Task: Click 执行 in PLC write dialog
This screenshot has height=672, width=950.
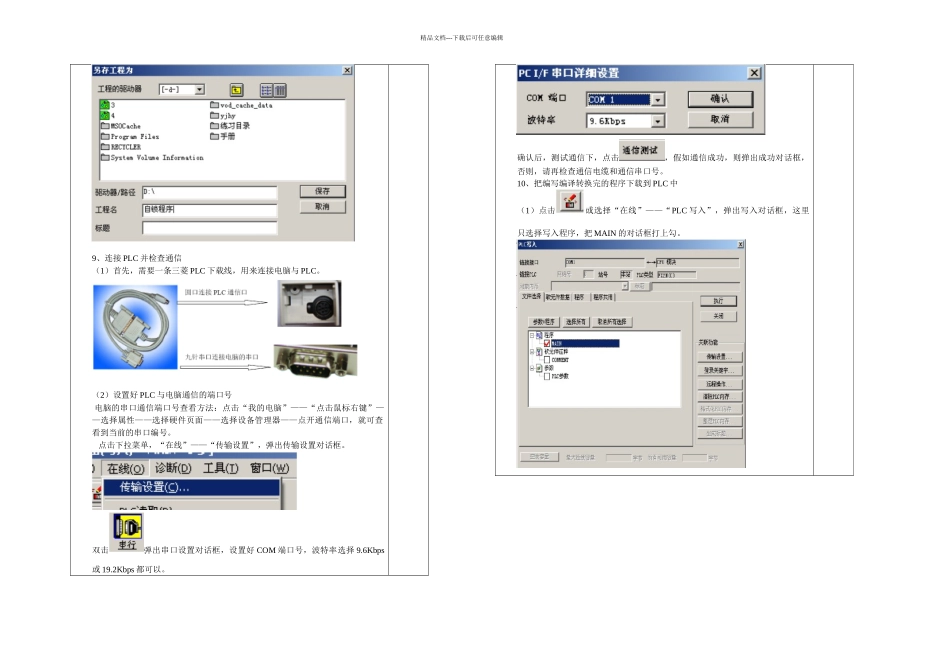Action: (719, 301)
